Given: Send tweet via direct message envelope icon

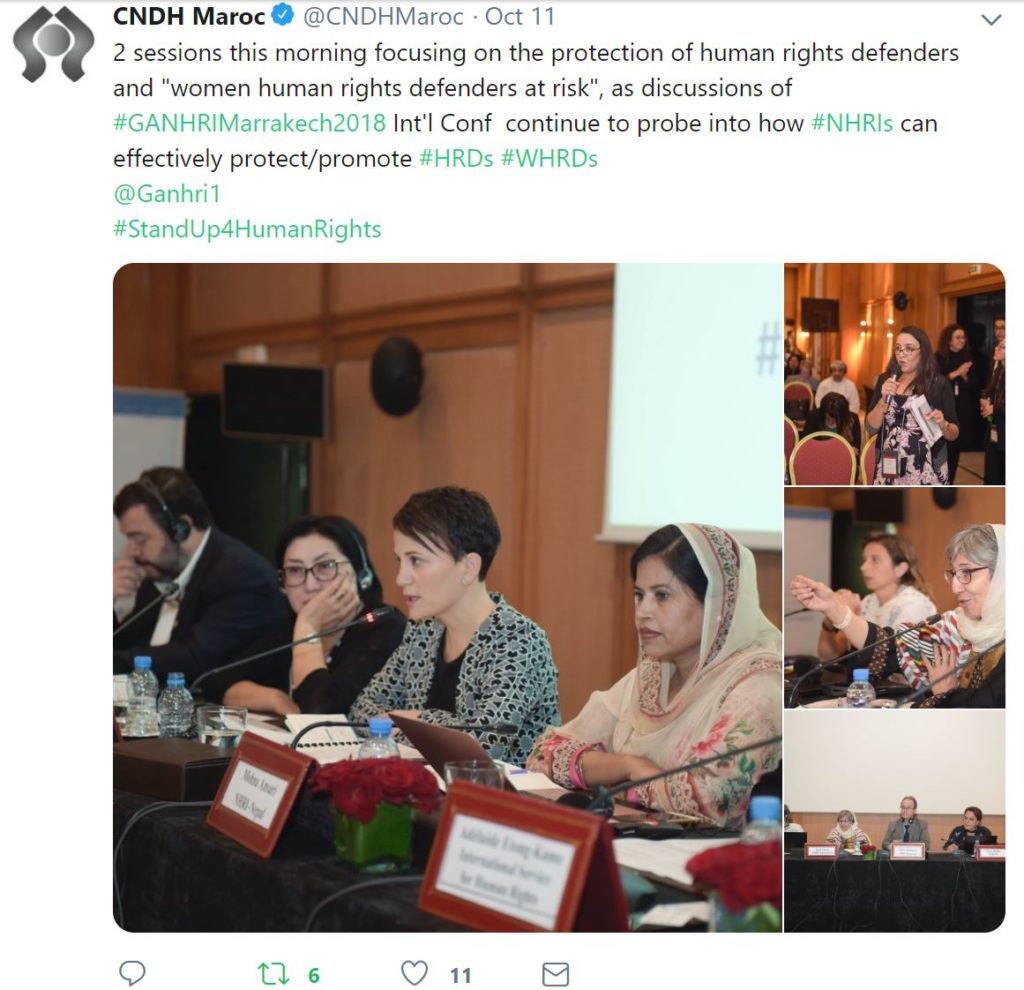Looking at the screenshot, I should pyautogui.click(x=556, y=974).
